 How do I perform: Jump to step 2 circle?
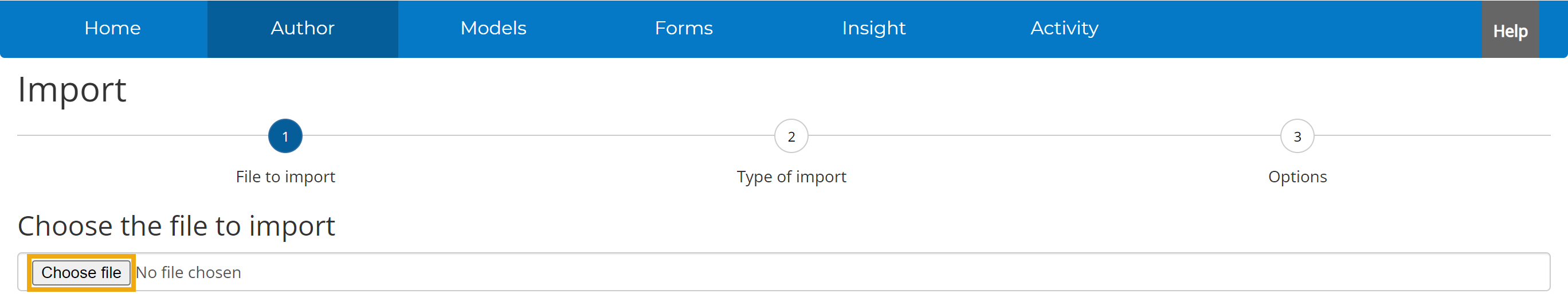coord(791,136)
